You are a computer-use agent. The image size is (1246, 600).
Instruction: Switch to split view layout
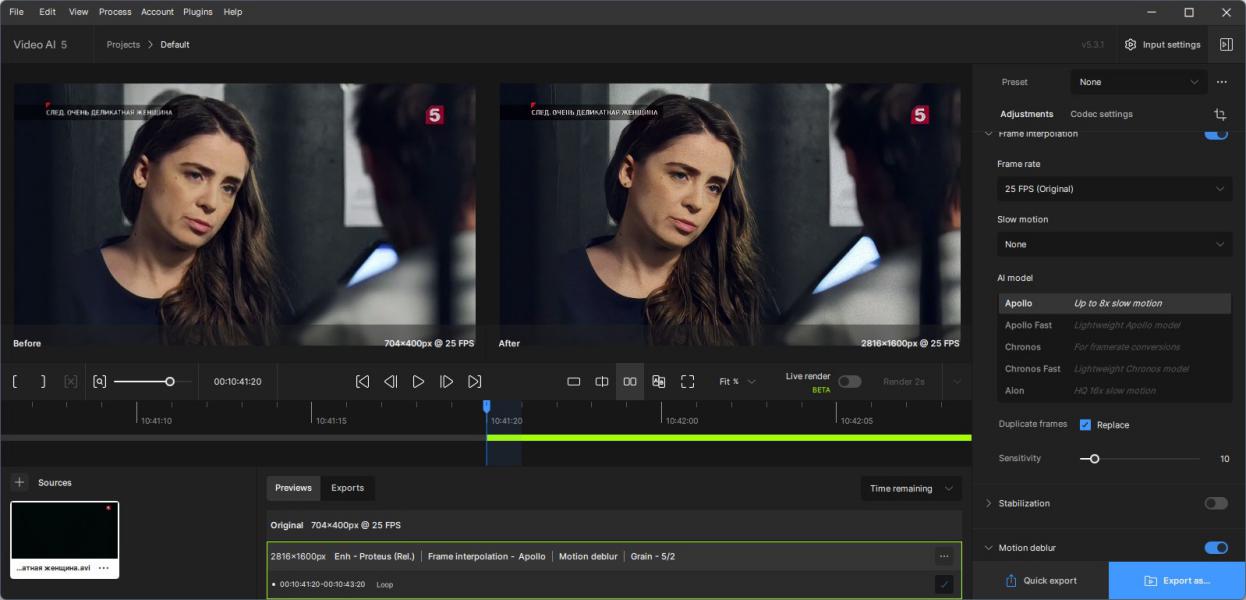602,382
